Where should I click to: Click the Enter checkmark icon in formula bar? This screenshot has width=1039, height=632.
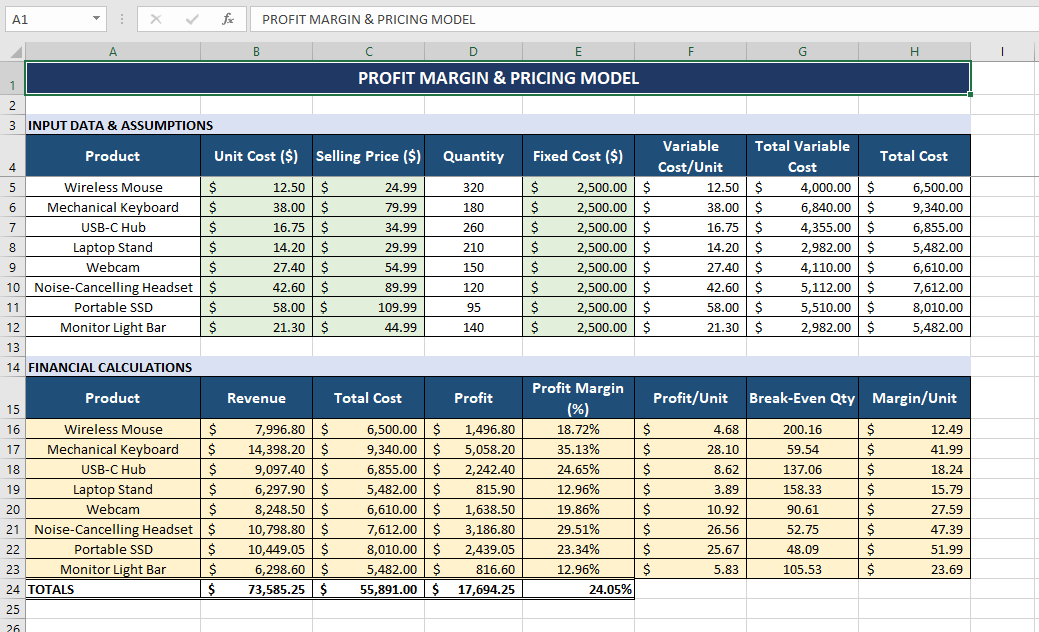192,19
